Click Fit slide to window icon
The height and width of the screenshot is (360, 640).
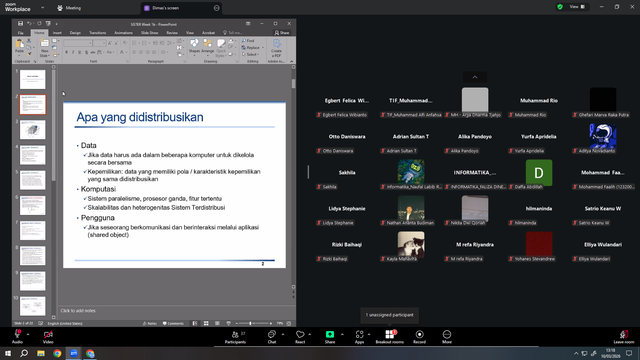289,323
